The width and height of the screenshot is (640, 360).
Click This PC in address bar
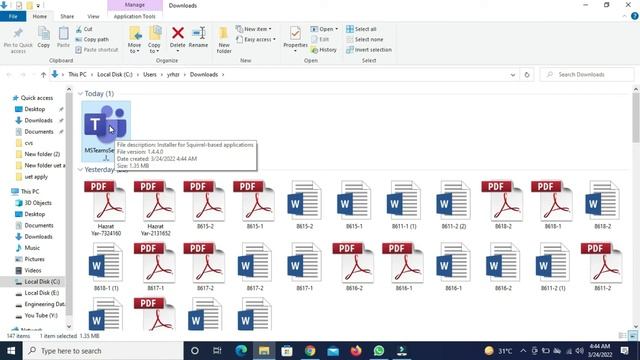pos(77,75)
